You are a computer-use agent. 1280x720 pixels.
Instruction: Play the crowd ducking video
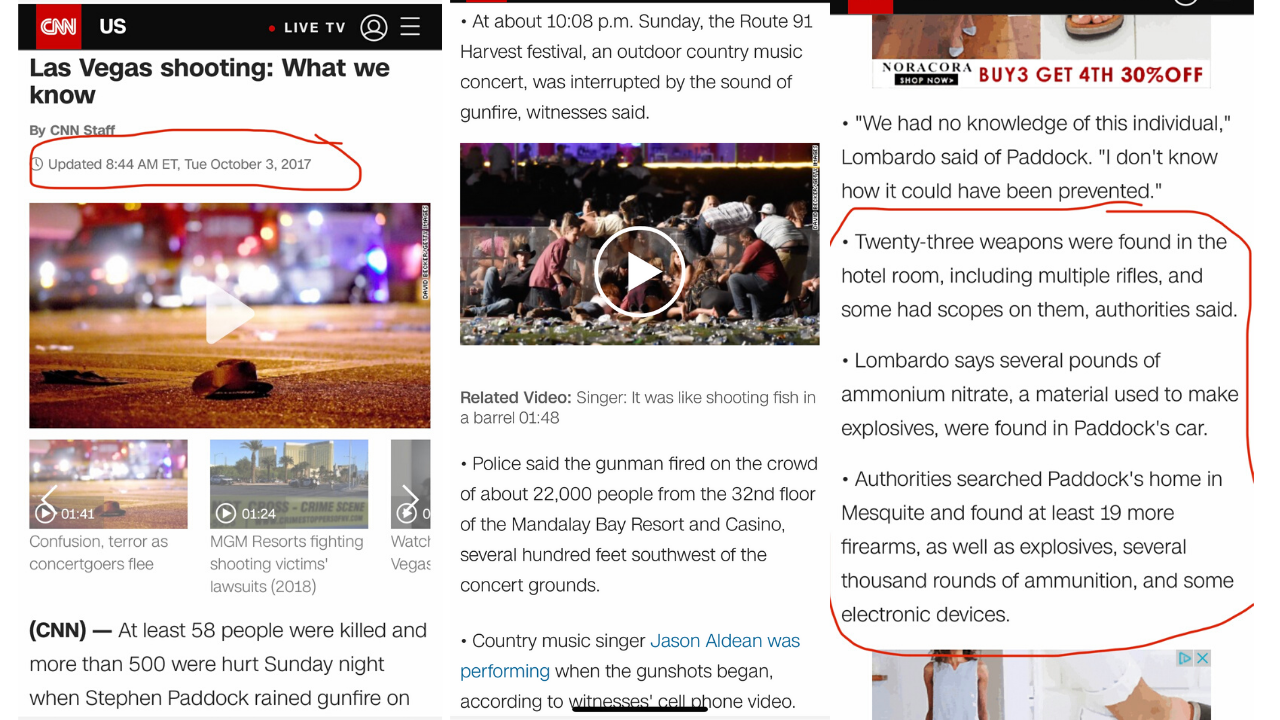click(x=639, y=271)
